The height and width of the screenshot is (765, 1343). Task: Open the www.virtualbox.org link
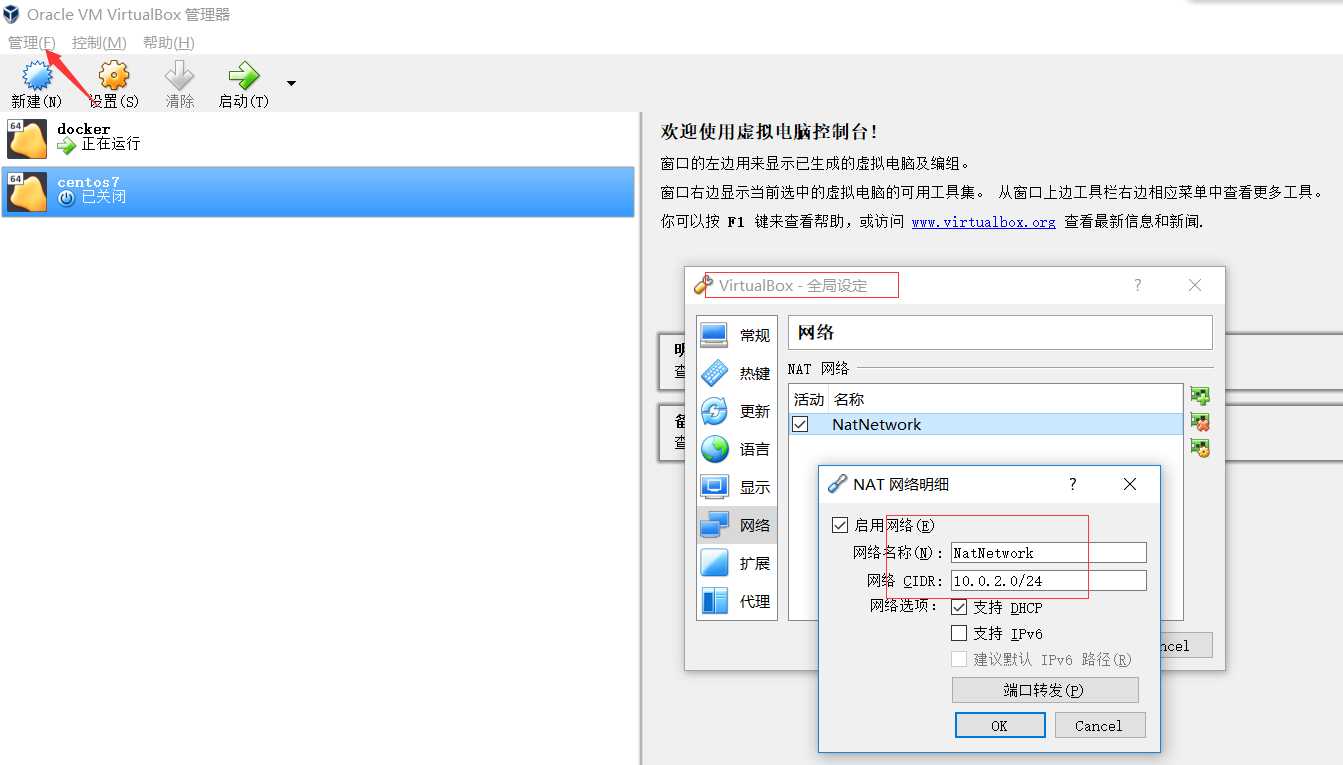coord(983,222)
